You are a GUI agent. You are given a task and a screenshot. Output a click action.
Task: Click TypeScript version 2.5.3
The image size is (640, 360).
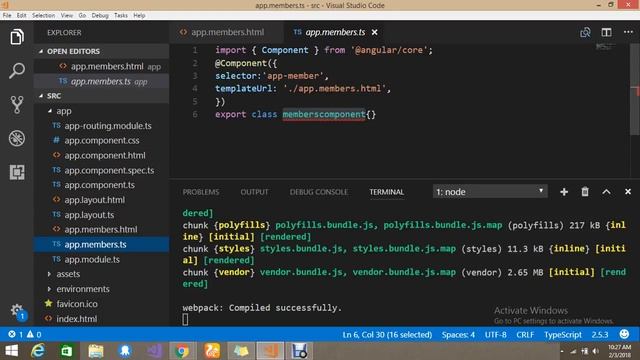pyautogui.click(x=600, y=335)
